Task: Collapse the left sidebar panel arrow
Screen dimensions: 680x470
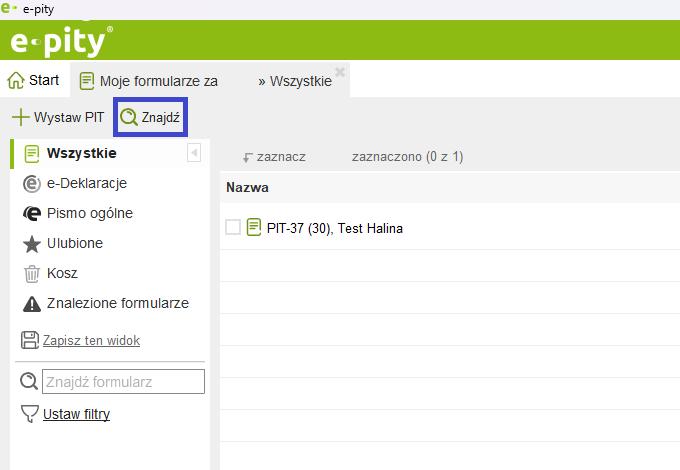Action: coord(194,153)
